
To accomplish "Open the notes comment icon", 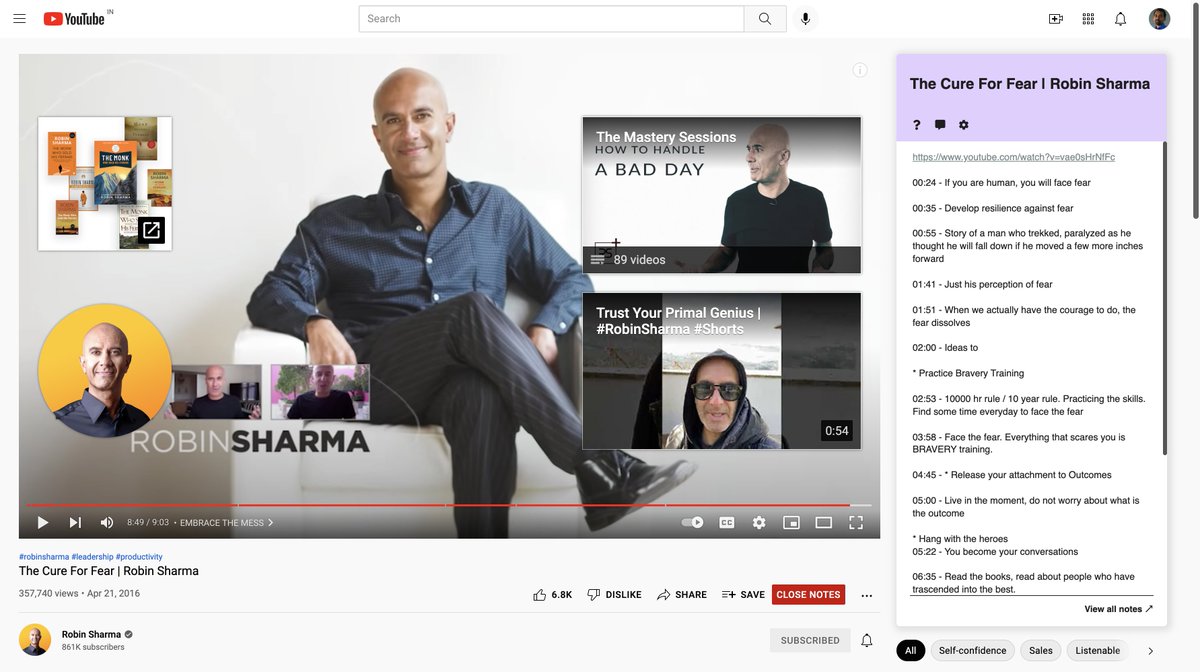I will pyautogui.click(x=940, y=125).
